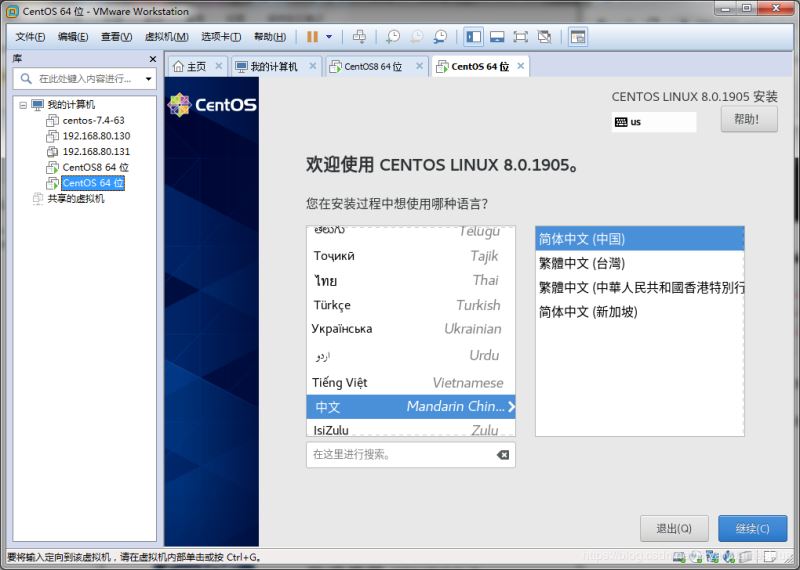800x570 pixels.
Task: Toggle the library sidebar view icon
Action: pyautogui.click(x=473, y=37)
